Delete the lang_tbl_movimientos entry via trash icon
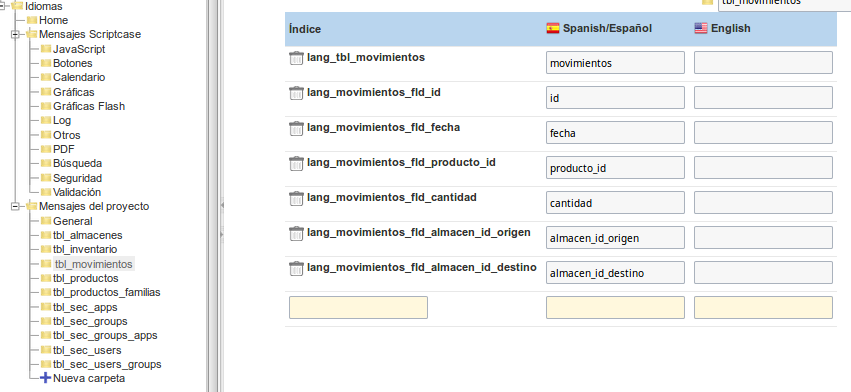The height and width of the screenshot is (392, 851). [x=296, y=59]
